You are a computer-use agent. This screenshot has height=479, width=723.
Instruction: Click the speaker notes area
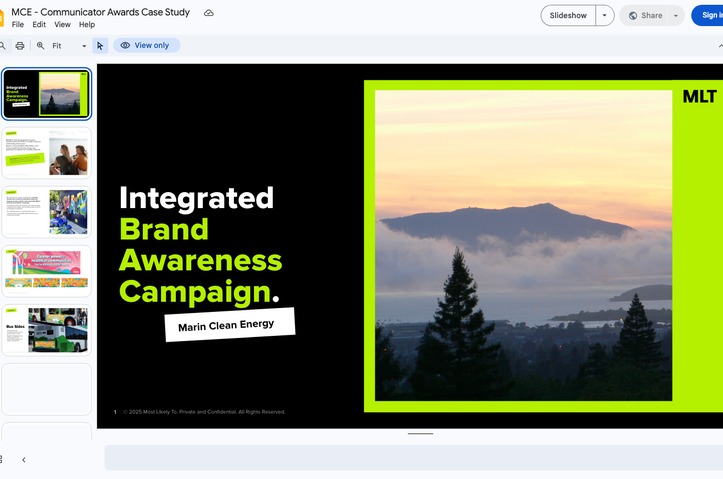(x=414, y=458)
